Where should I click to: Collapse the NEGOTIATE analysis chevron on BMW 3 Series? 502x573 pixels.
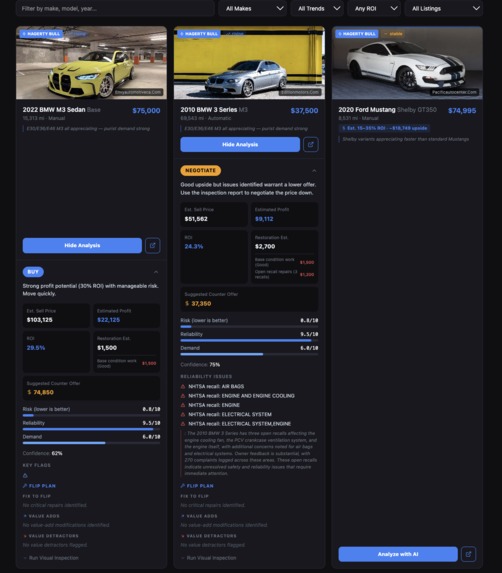[314, 171]
